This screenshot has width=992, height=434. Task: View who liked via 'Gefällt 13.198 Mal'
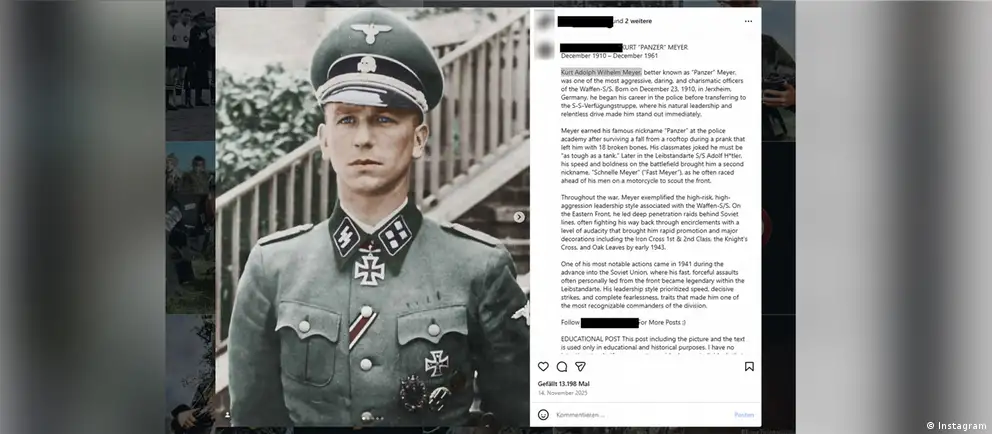tap(564, 383)
